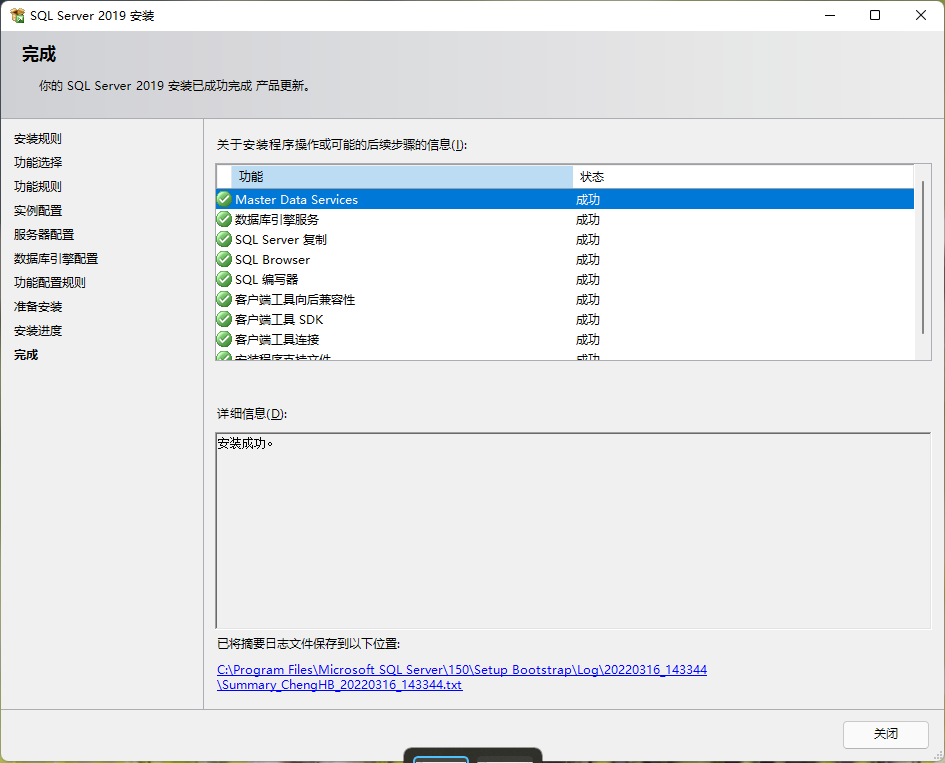
Task: Select the SQL Browser row
Action: click(x=565, y=259)
